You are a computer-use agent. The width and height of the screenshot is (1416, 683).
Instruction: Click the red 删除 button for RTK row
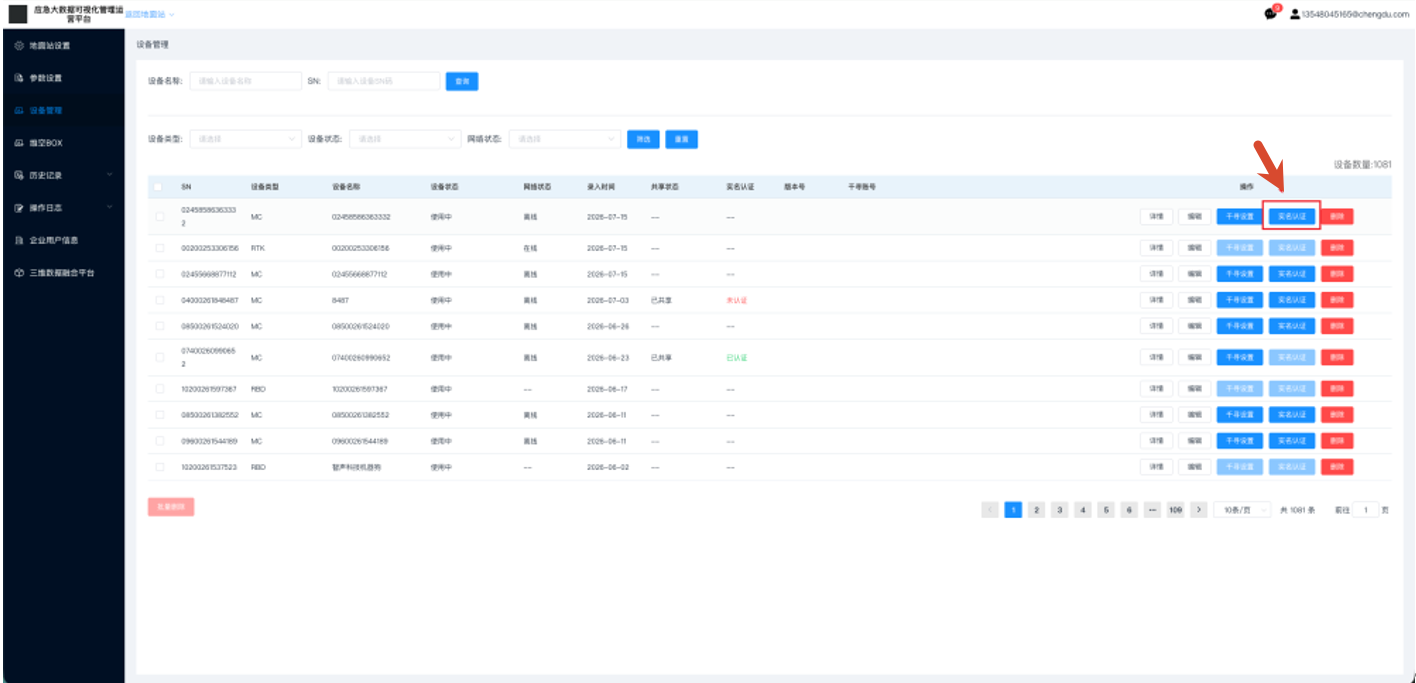1337,248
